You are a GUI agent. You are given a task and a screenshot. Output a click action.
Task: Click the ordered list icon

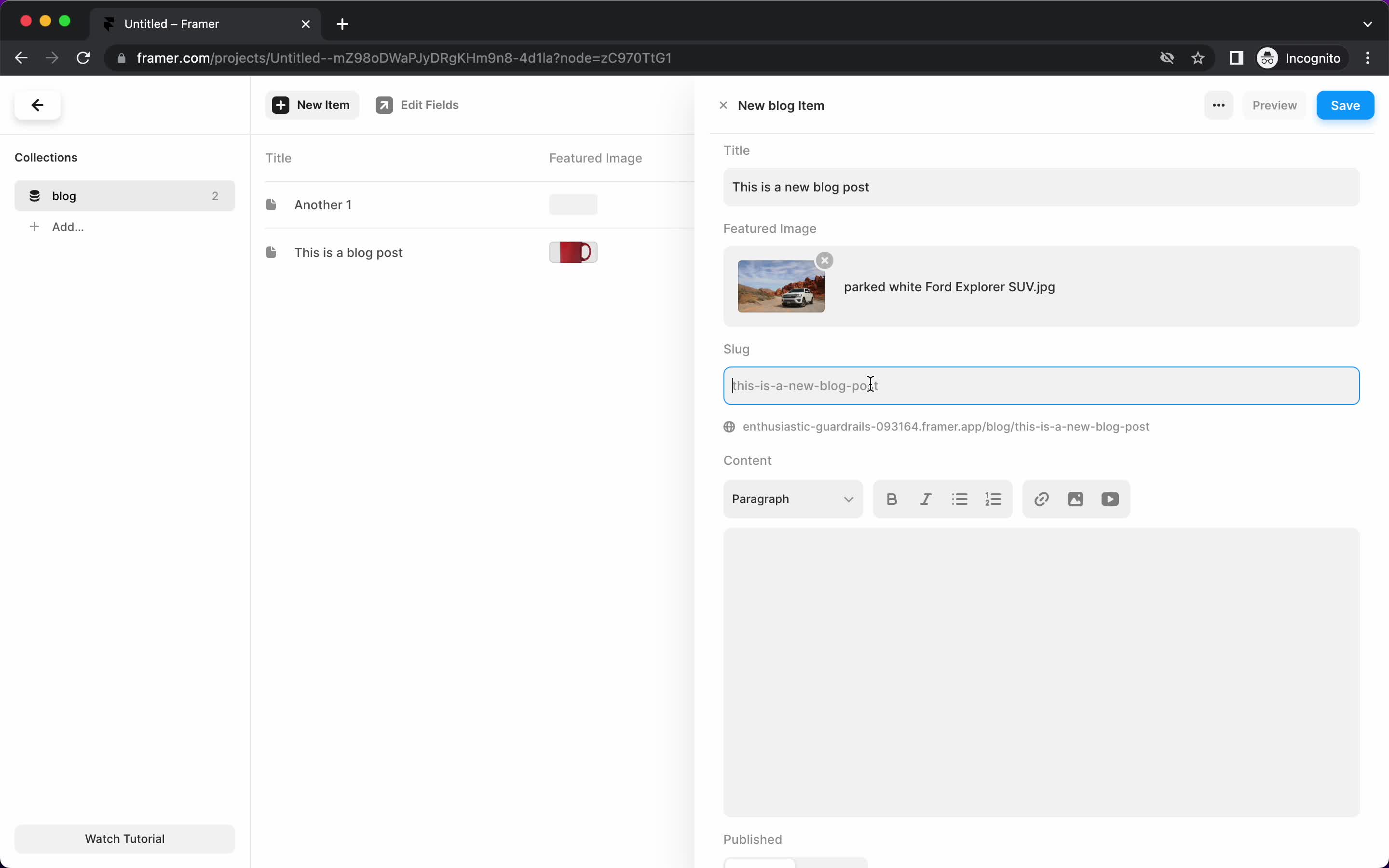click(993, 499)
